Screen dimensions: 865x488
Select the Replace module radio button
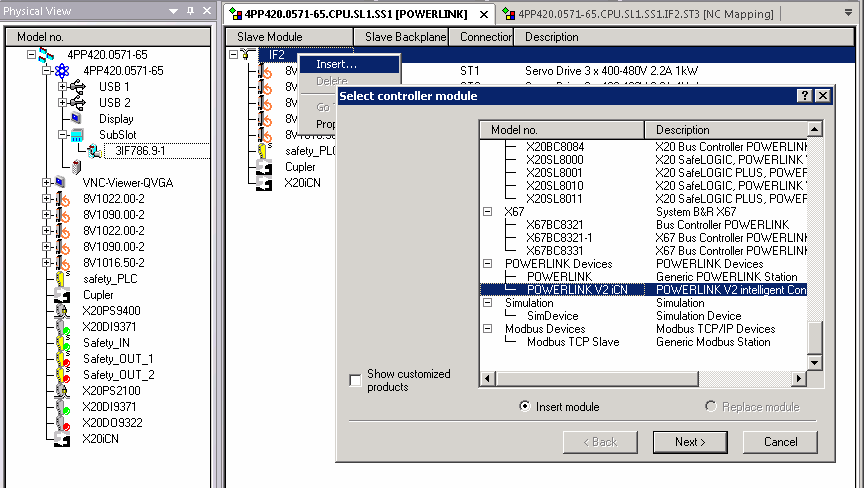coord(711,406)
